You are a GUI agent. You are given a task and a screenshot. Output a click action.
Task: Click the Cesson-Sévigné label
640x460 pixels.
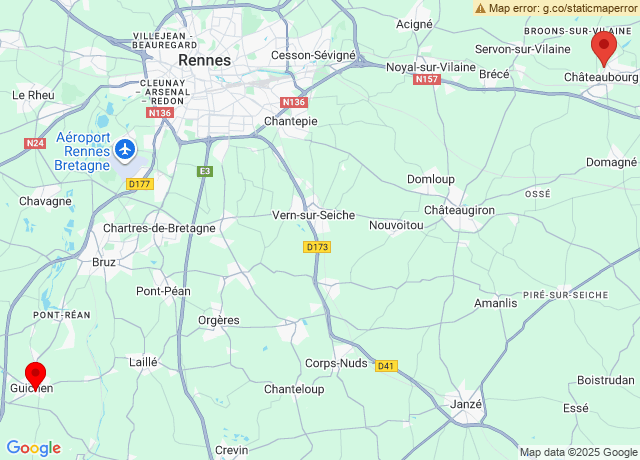[x=313, y=56]
